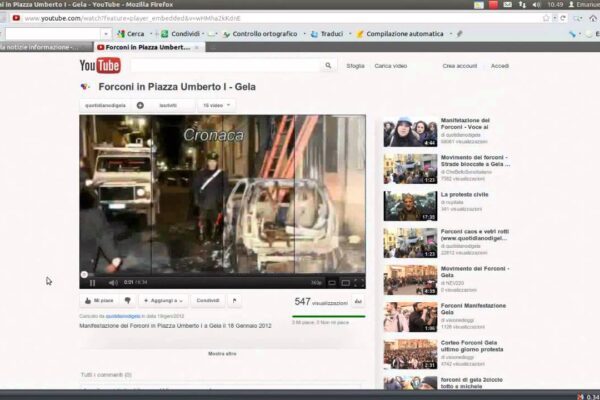Toggle the Mi piace like button
Screen dimensions: 600x400
(x=99, y=300)
